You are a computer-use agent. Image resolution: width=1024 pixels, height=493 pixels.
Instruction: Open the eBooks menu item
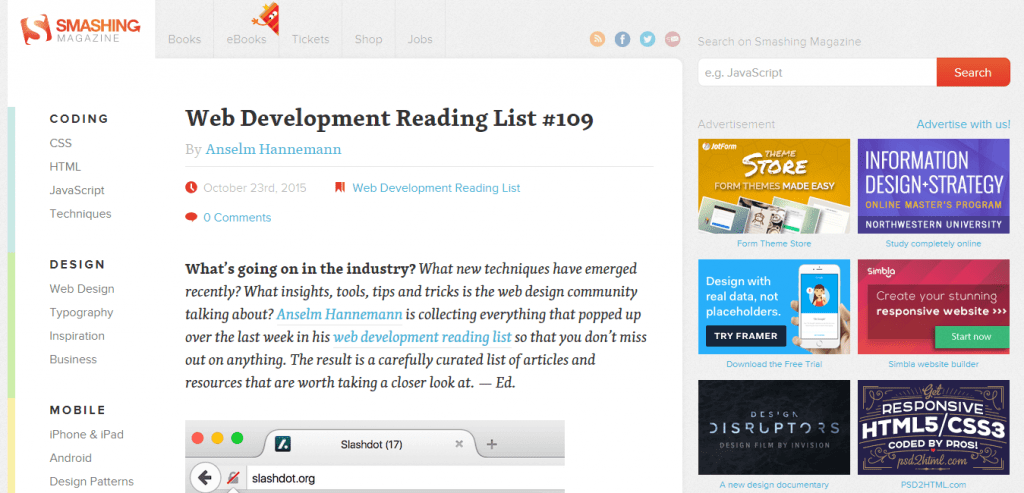(246, 39)
